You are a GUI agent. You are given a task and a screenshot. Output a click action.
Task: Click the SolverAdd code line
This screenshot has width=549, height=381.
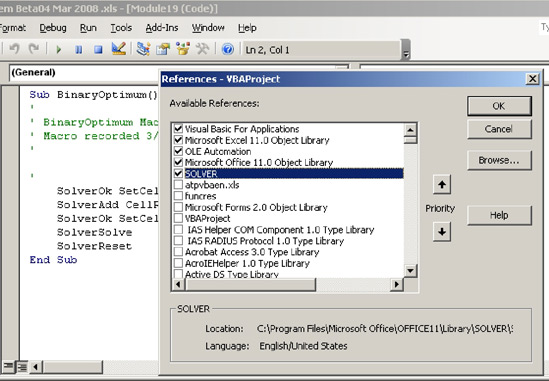click(107, 205)
